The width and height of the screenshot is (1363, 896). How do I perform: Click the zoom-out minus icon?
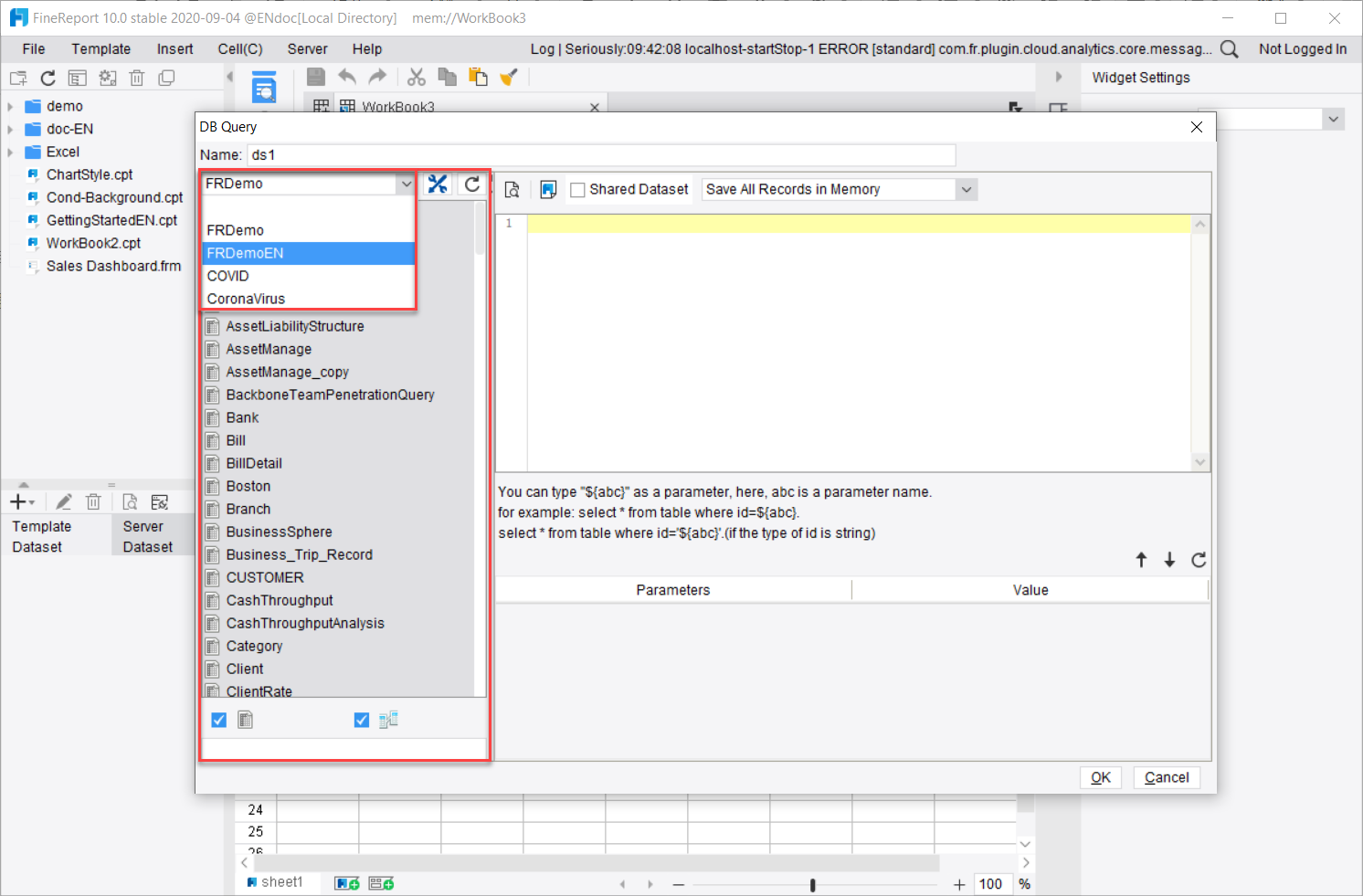coord(679,884)
